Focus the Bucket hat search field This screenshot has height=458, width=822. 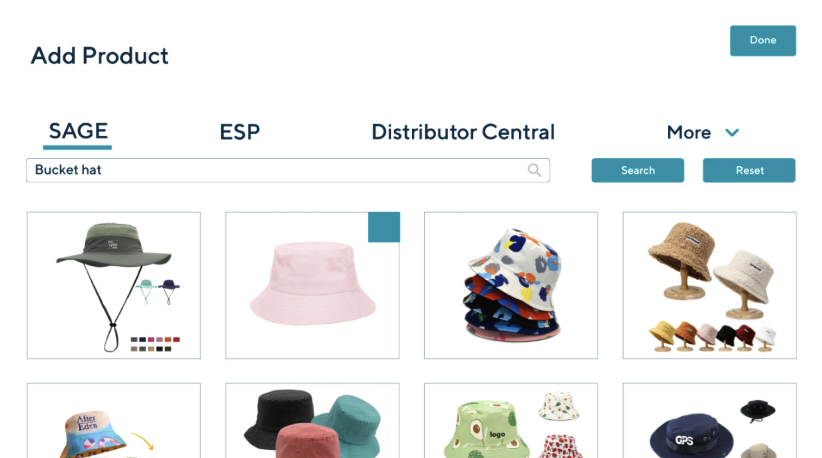[x=288, y=170]
